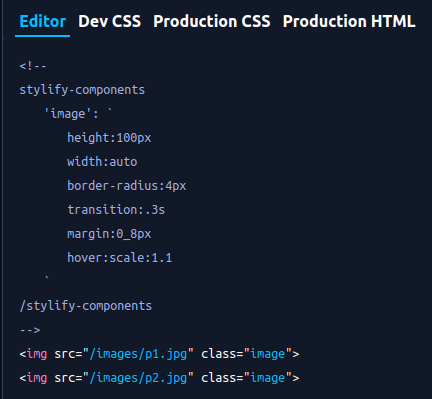
Task: Click the /images/p2.jpg src value
Action: [138, 378]
